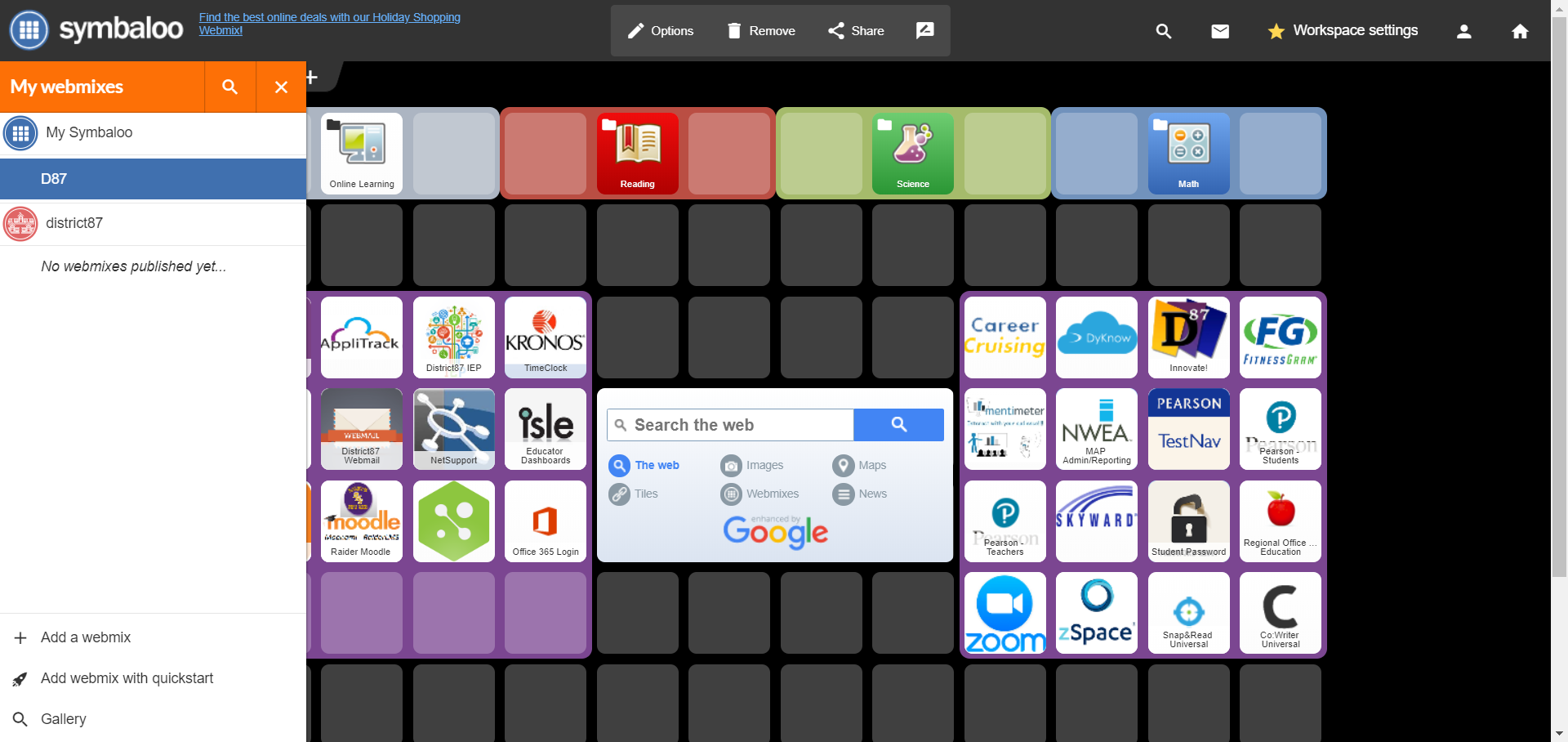Viewport: 1568px width, 742px height.
Task: Open the Science folder tile
Action: coord(913,153)
